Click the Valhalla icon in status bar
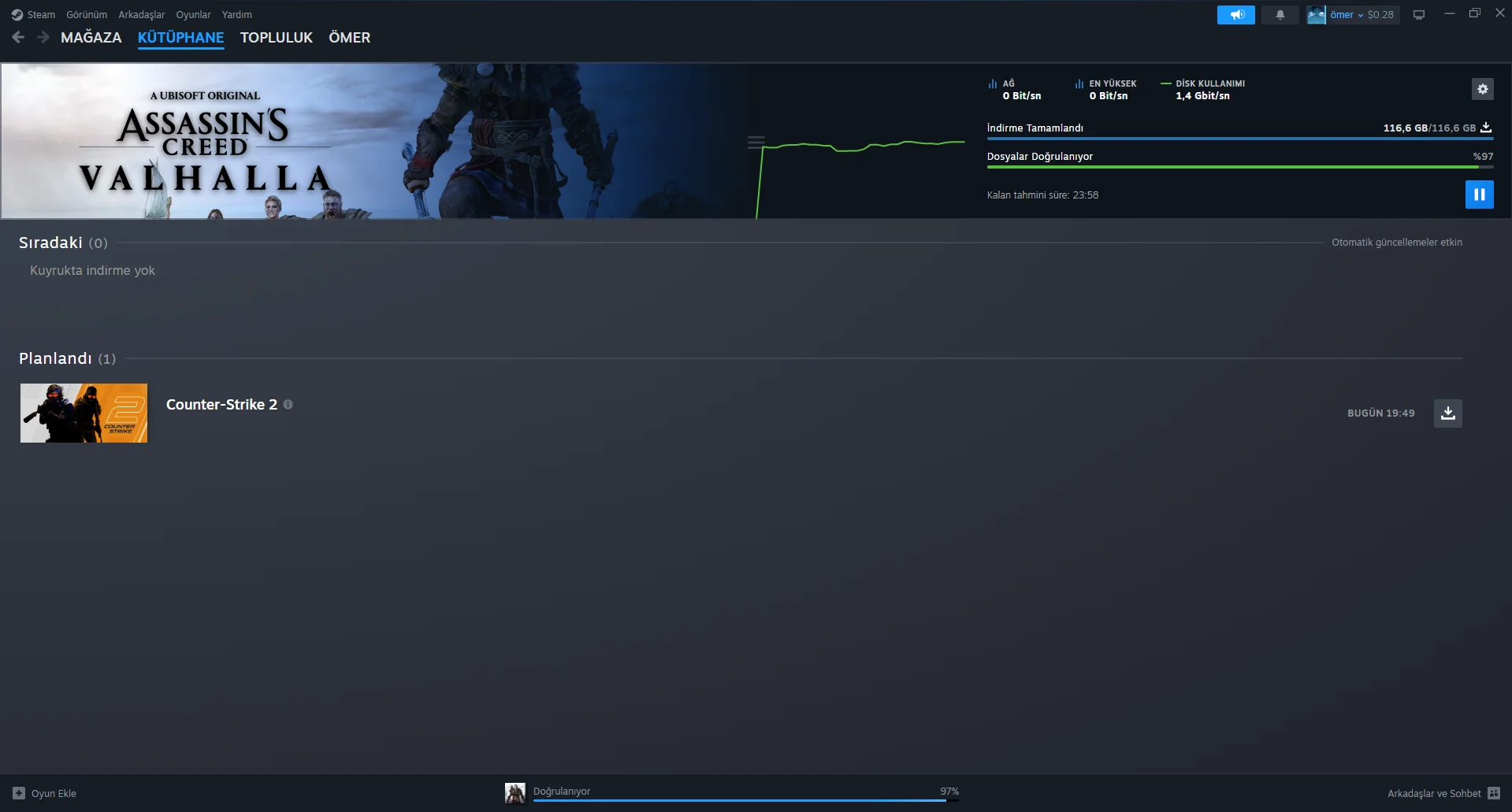Viewport: 1512px width, 812px height. click(x=515, y=793)
